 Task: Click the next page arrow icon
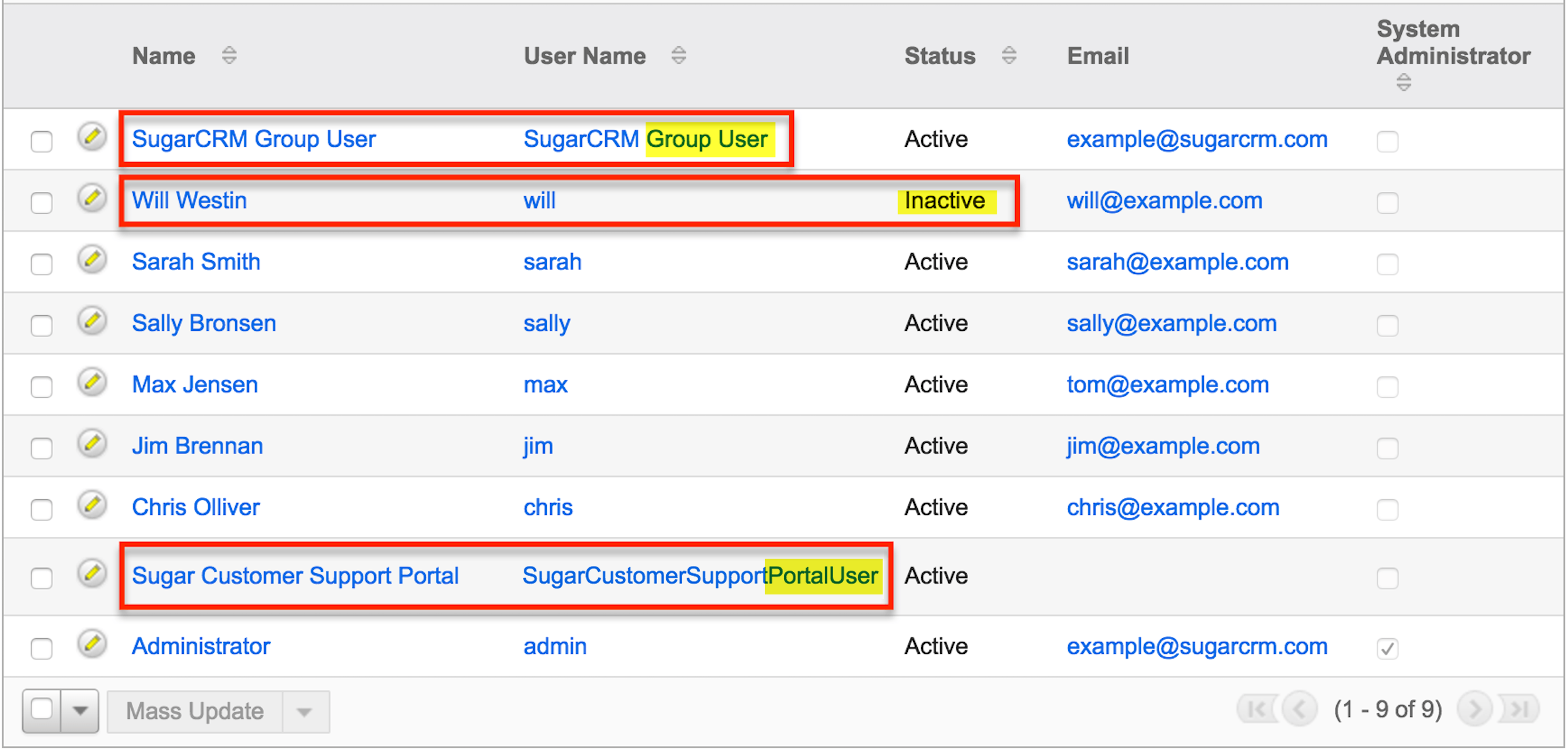click(x=1474, y=708)
